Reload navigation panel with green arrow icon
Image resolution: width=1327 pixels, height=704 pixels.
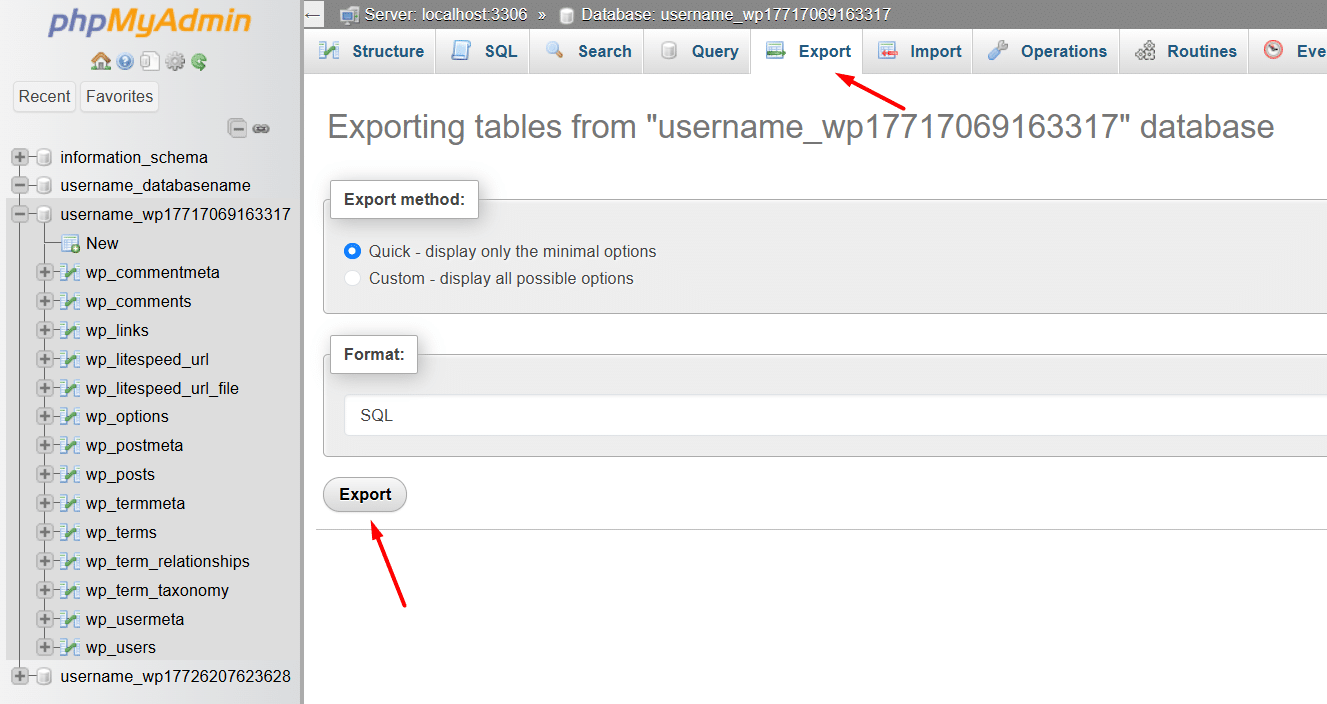200,62
